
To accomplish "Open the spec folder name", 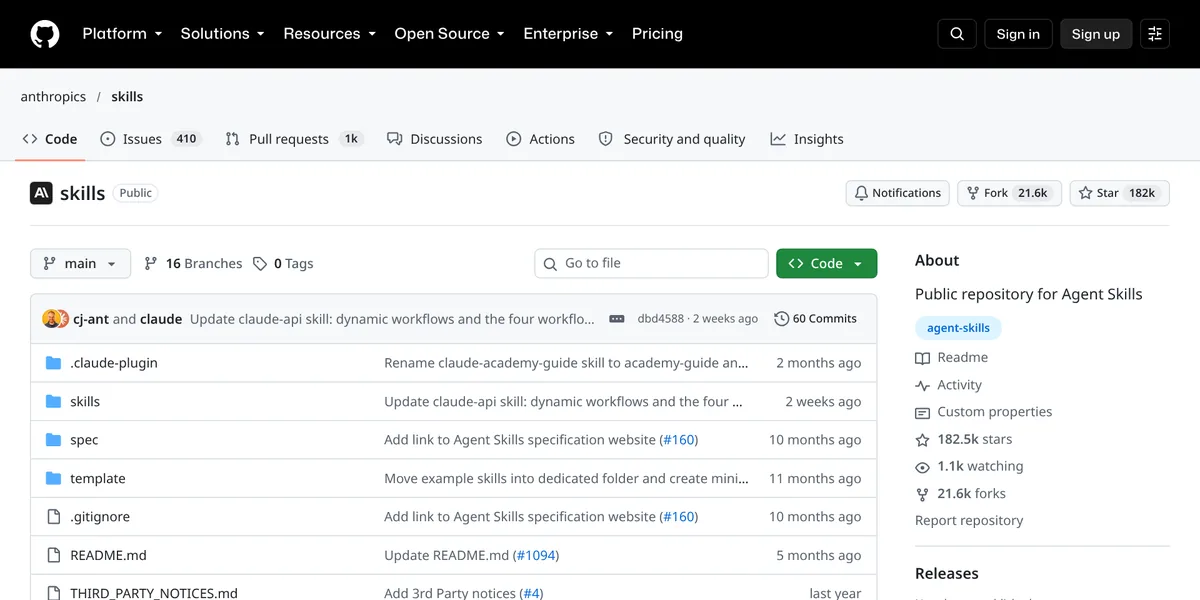I will point(84,440).
